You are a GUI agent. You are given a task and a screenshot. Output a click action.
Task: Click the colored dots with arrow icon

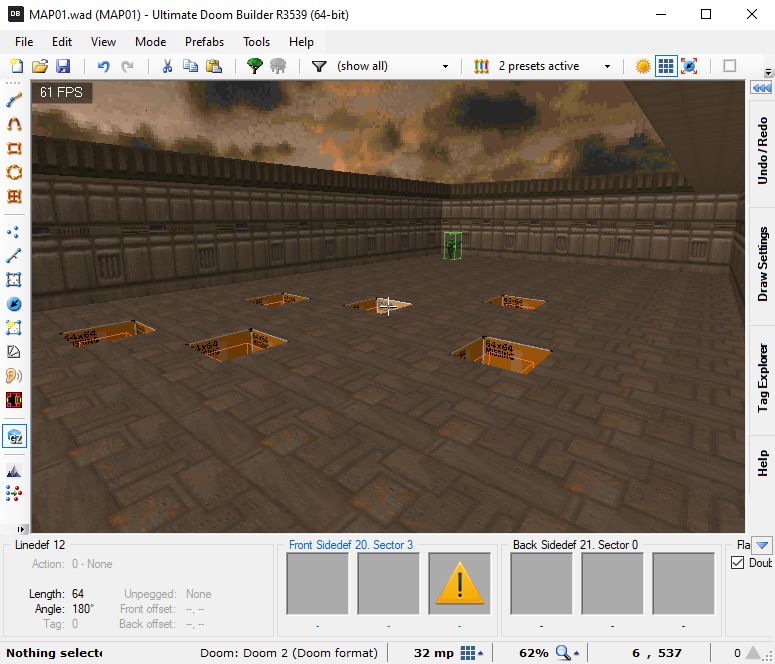(14, 493)
